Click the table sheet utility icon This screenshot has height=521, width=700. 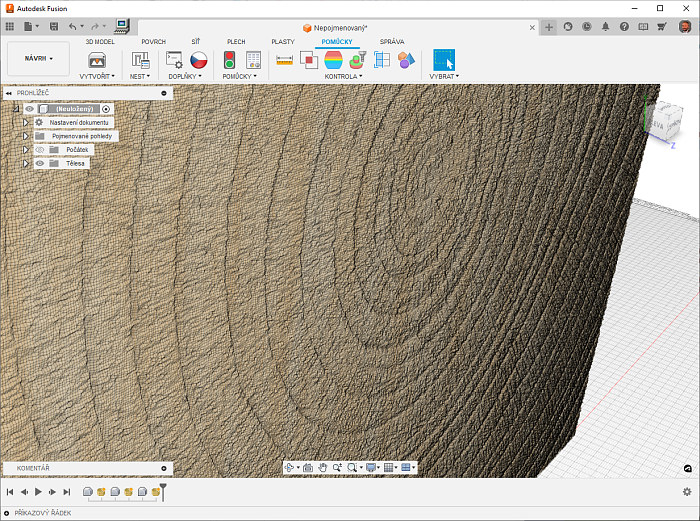coord(253,60)
